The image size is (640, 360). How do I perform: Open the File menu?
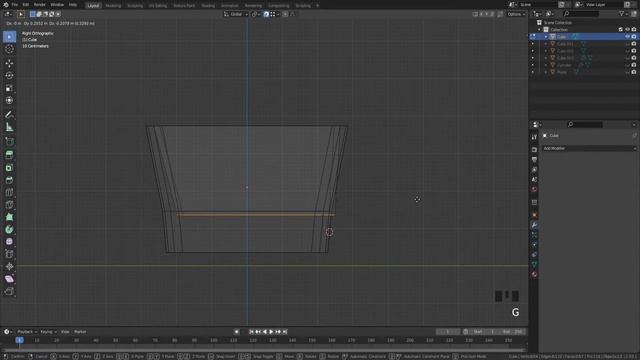pos(15,5)
